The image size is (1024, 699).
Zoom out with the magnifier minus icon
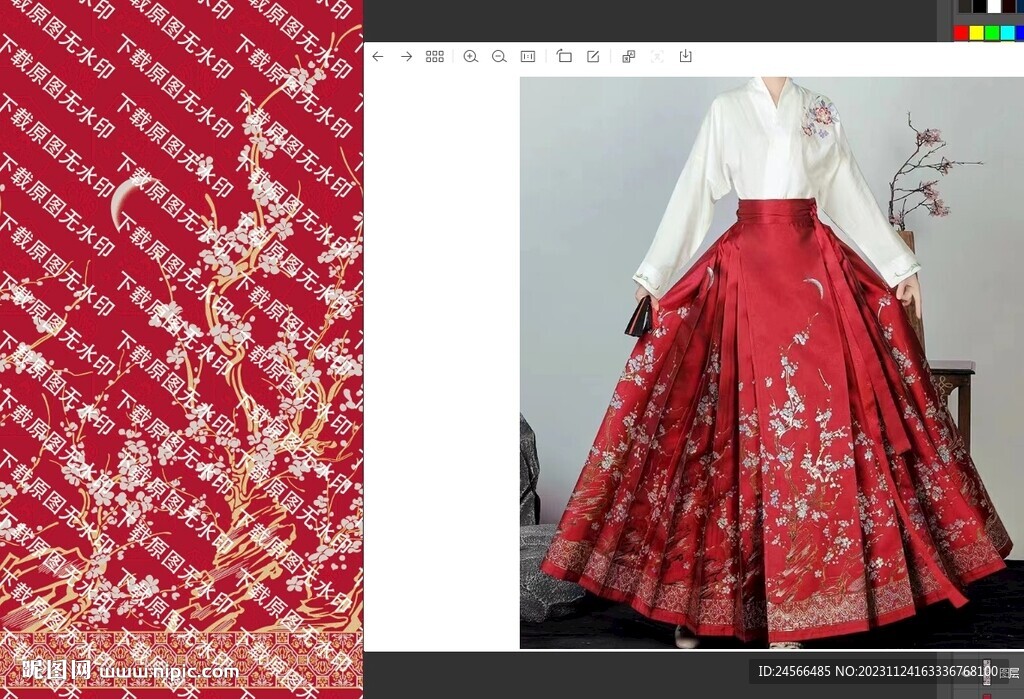click(499, 57)
